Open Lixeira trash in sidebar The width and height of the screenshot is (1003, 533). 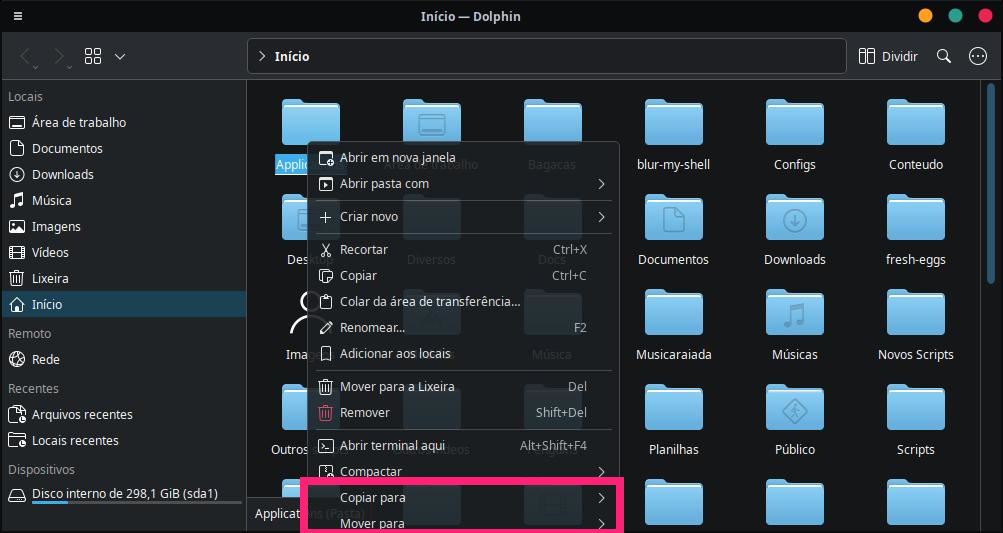50,278
